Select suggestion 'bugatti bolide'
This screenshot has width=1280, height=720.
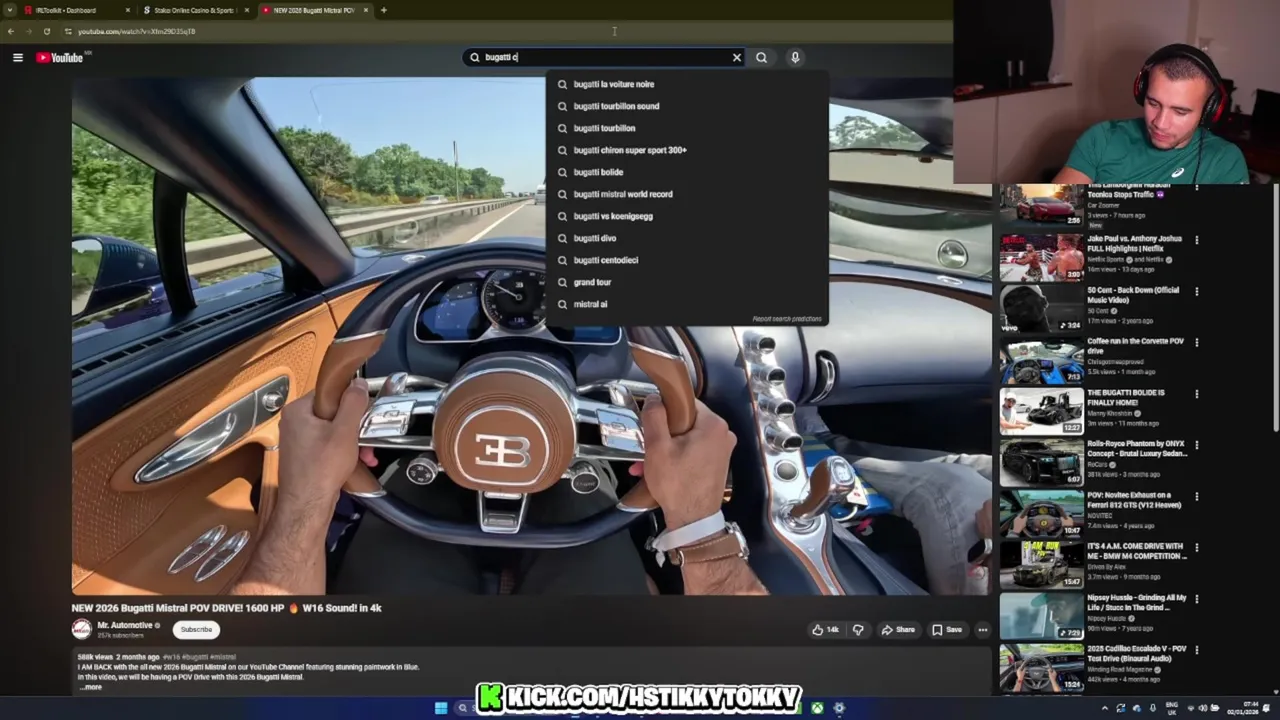[x=687, y=172]
